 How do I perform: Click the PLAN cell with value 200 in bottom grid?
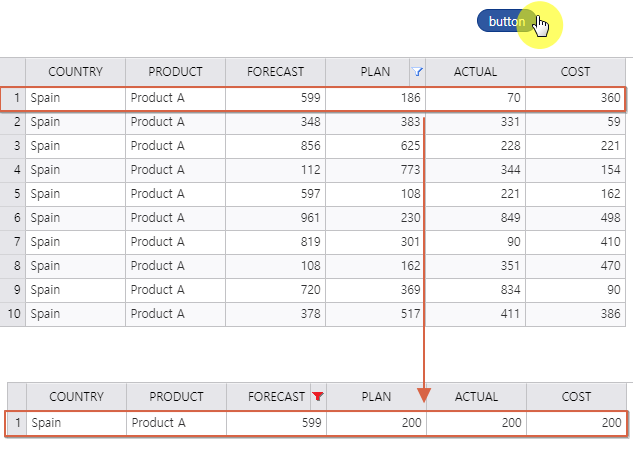point(376,423)
